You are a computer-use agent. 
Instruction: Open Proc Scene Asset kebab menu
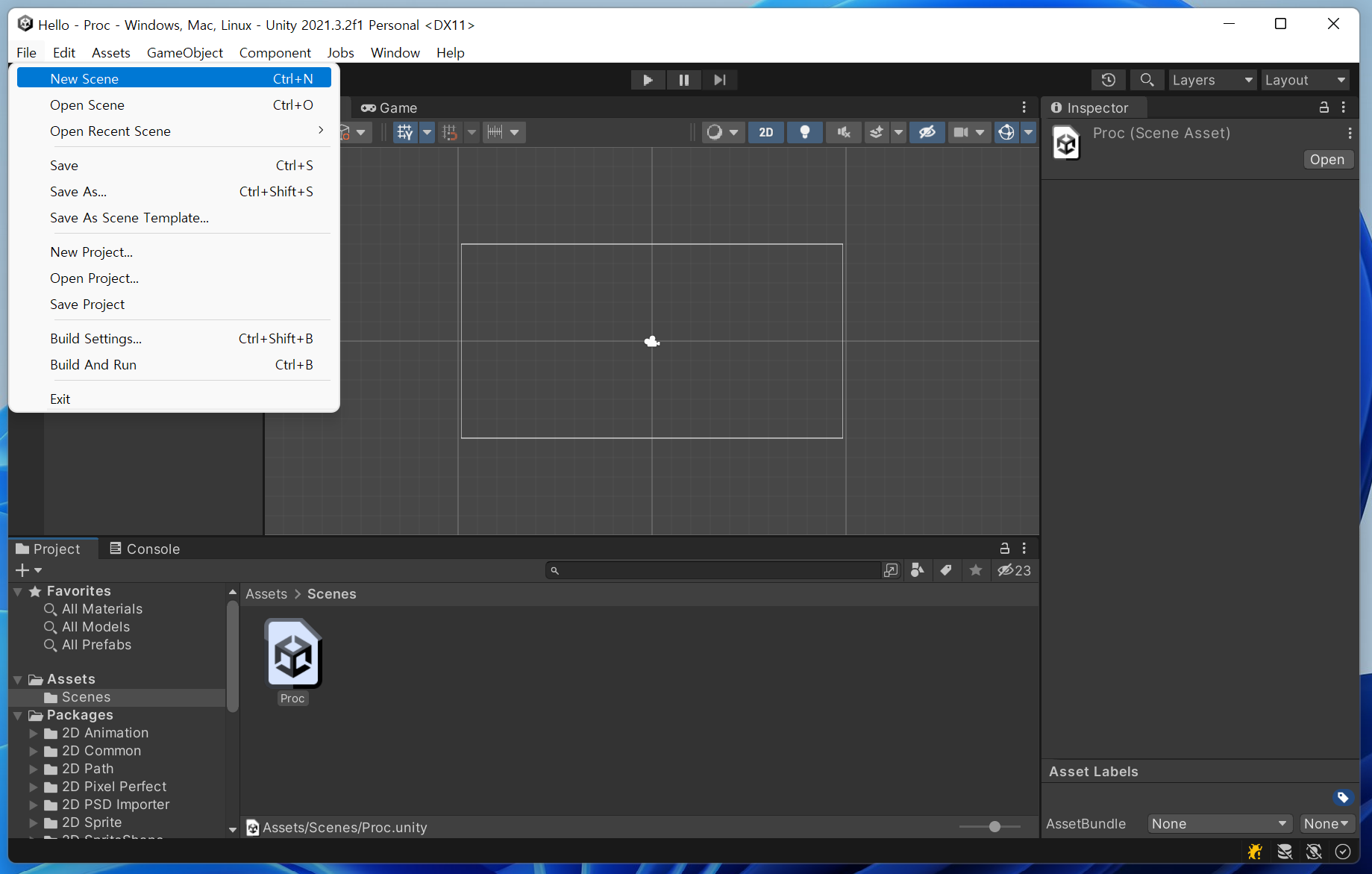pos(1350,133)
